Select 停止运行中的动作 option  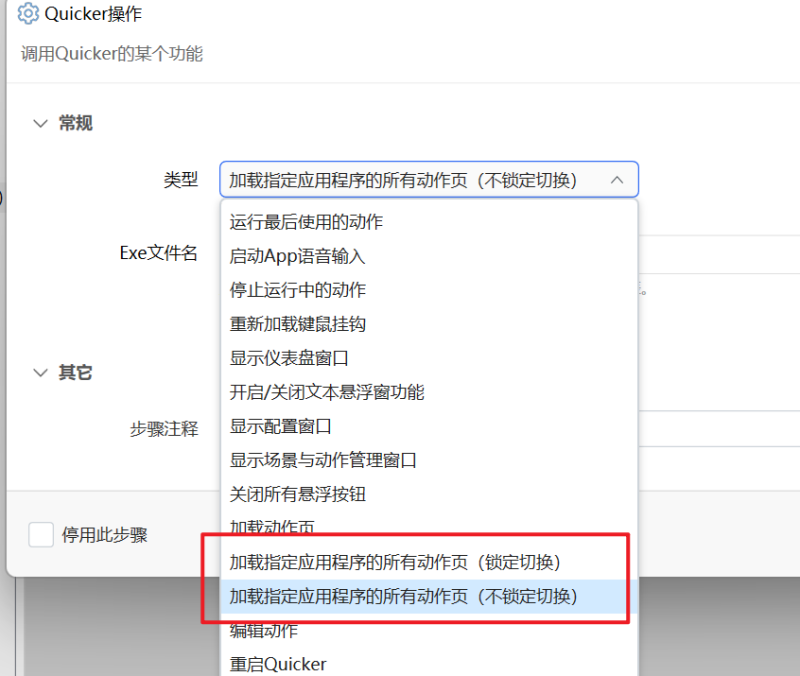[429, 290]
